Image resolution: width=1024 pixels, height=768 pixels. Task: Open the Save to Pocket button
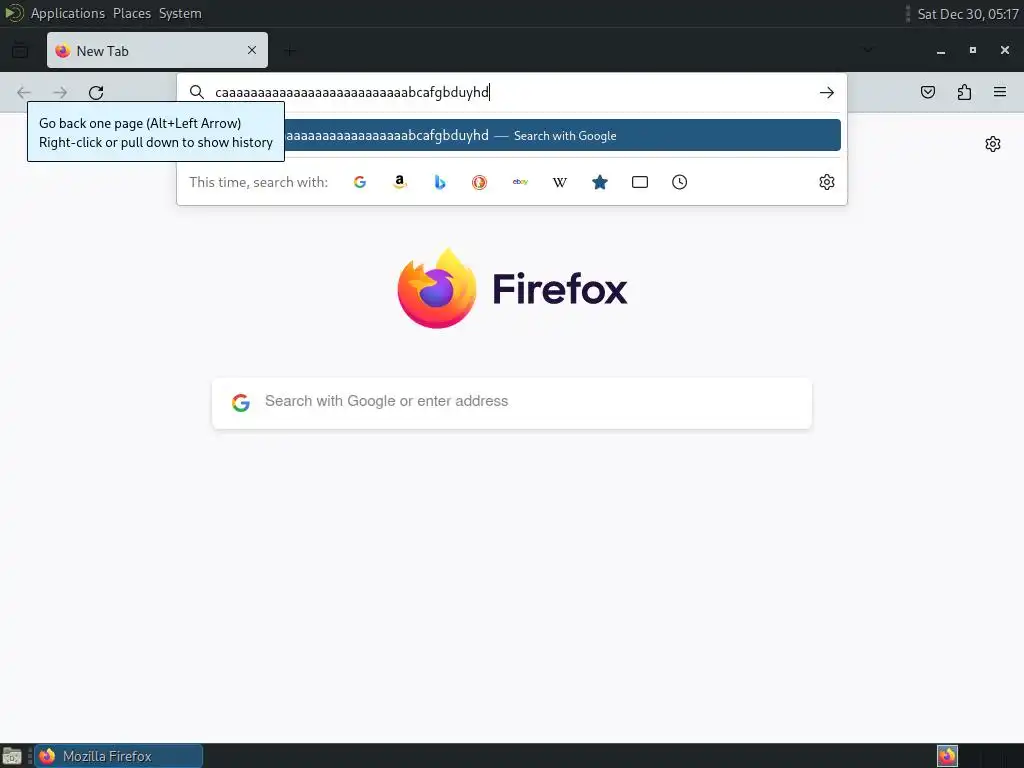(928, 92)
